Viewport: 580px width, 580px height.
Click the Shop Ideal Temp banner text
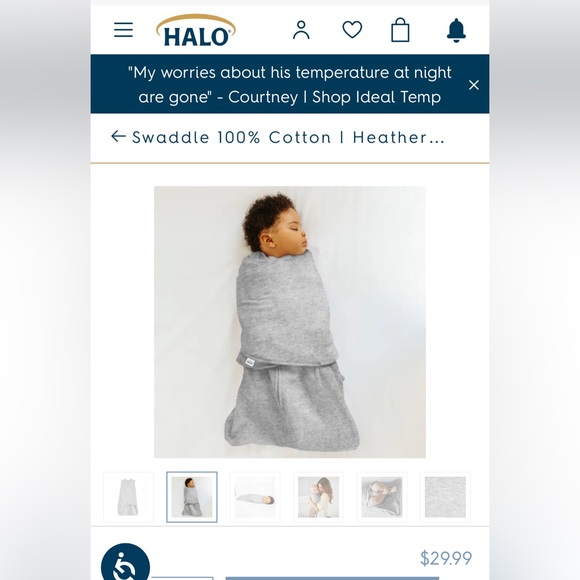click(x=377, y=97)
